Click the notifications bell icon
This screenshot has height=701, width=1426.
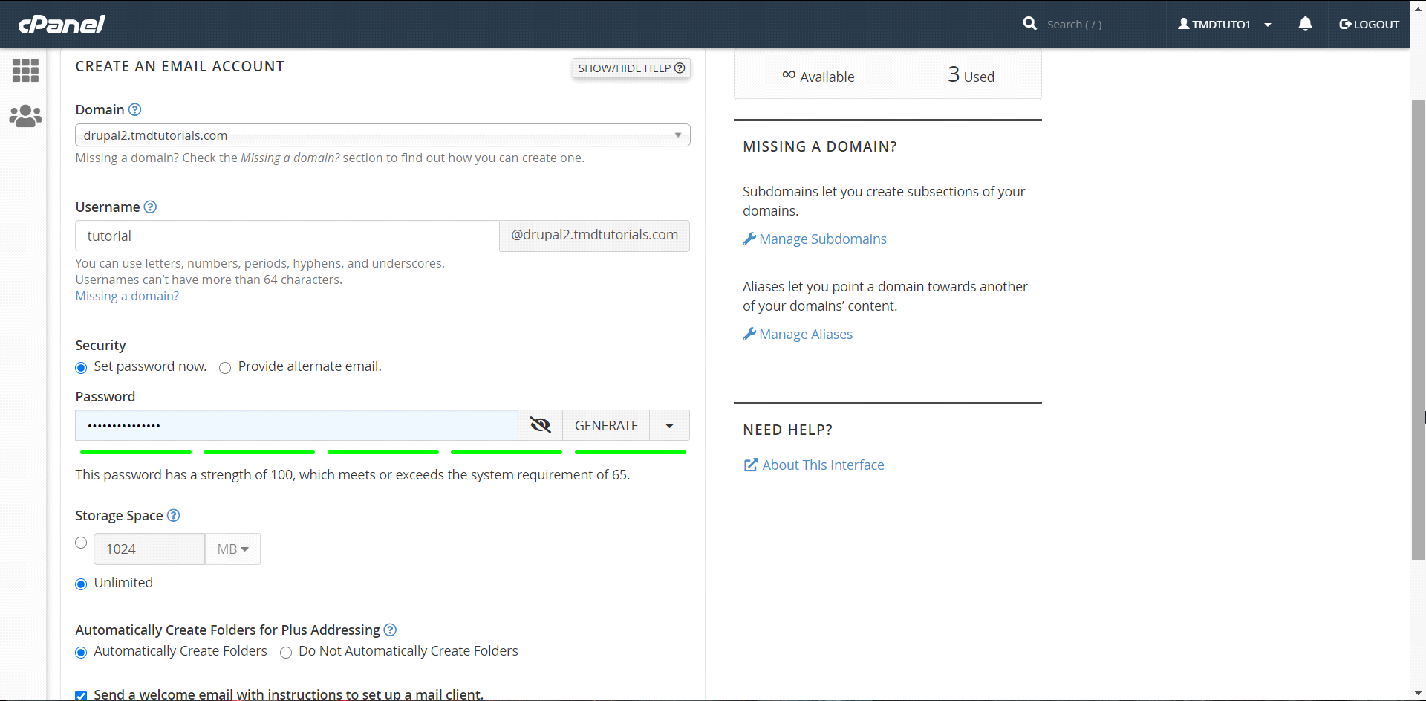click(1305, 24)
